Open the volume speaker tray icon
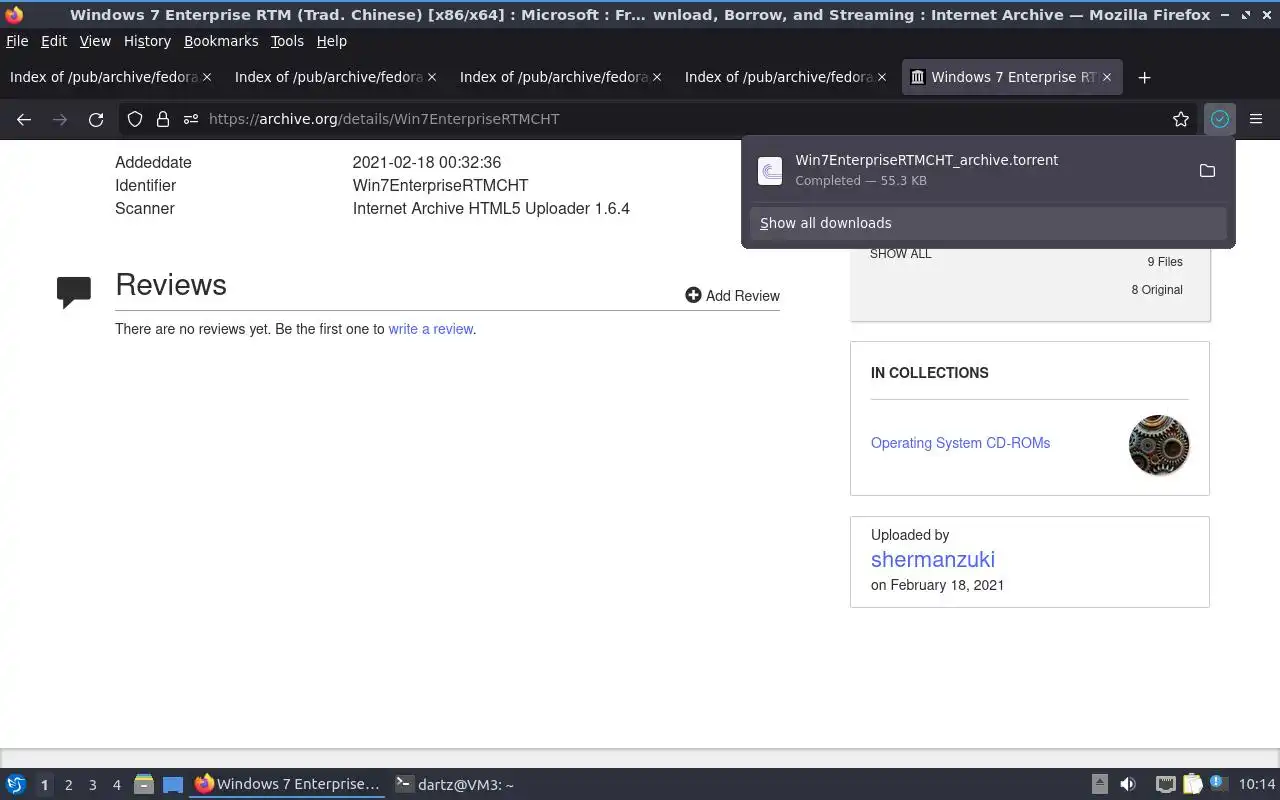 click(1128, 784)
